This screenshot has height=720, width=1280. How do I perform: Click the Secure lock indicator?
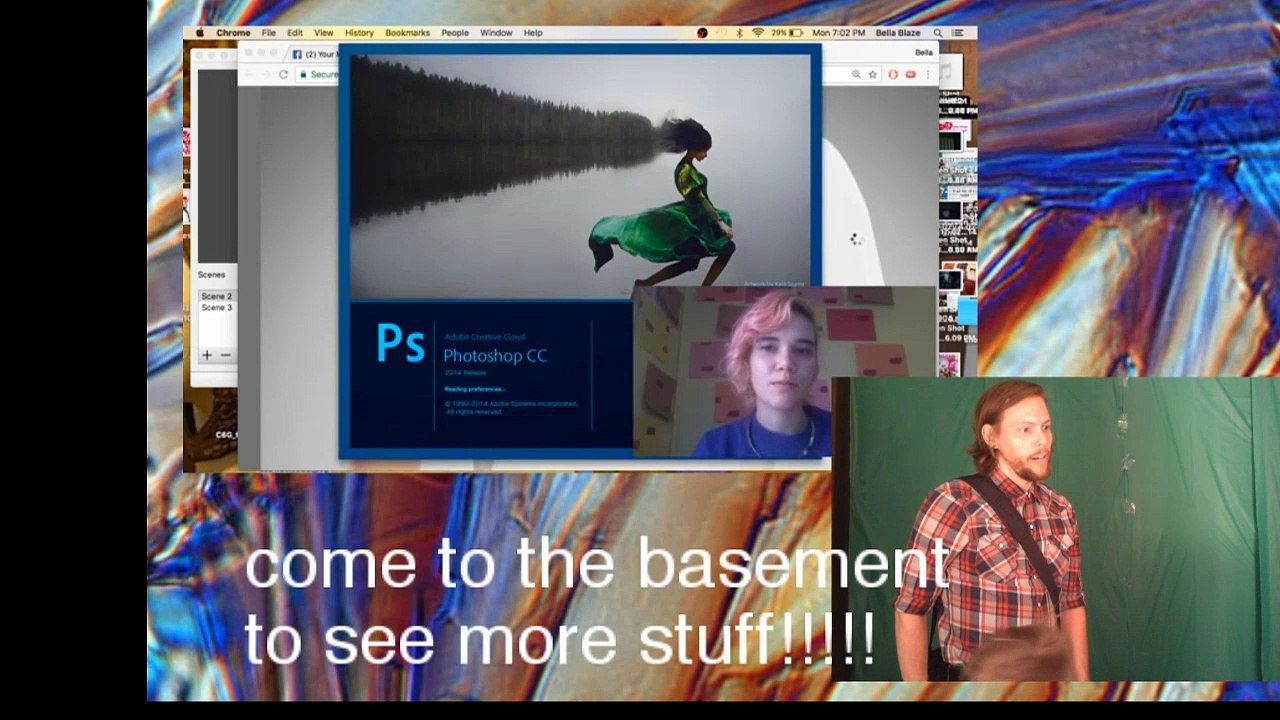pyautogui.click(x=321, y=74)
